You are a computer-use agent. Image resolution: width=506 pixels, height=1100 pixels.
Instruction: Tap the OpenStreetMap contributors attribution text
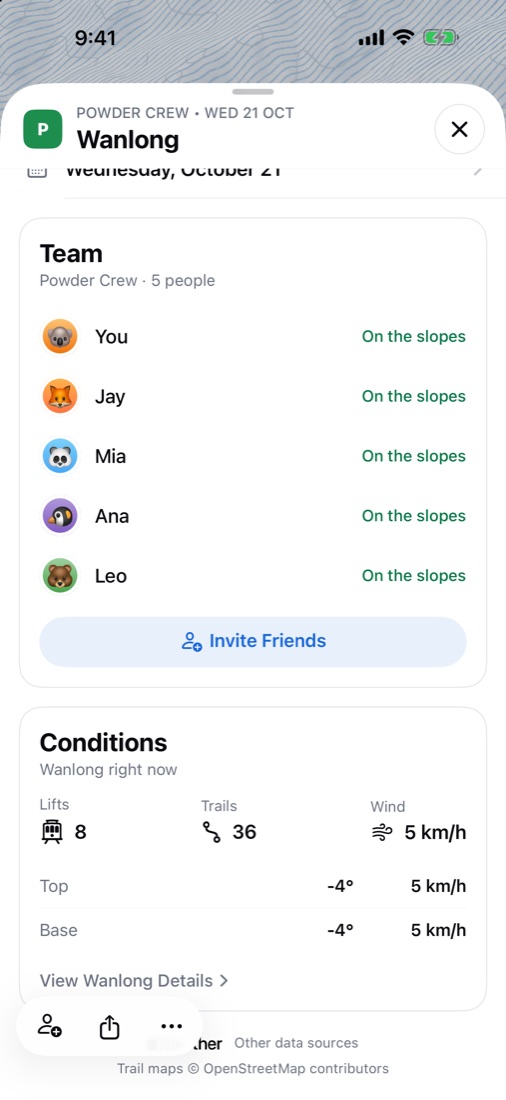pos(295,1069)
